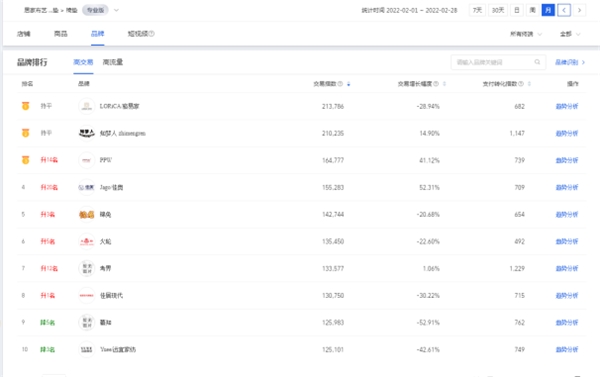The height and width of the screenshot is (377, 600).
Task: Click 趋势分析 for the 133,577 row
Action: [567, 268]
